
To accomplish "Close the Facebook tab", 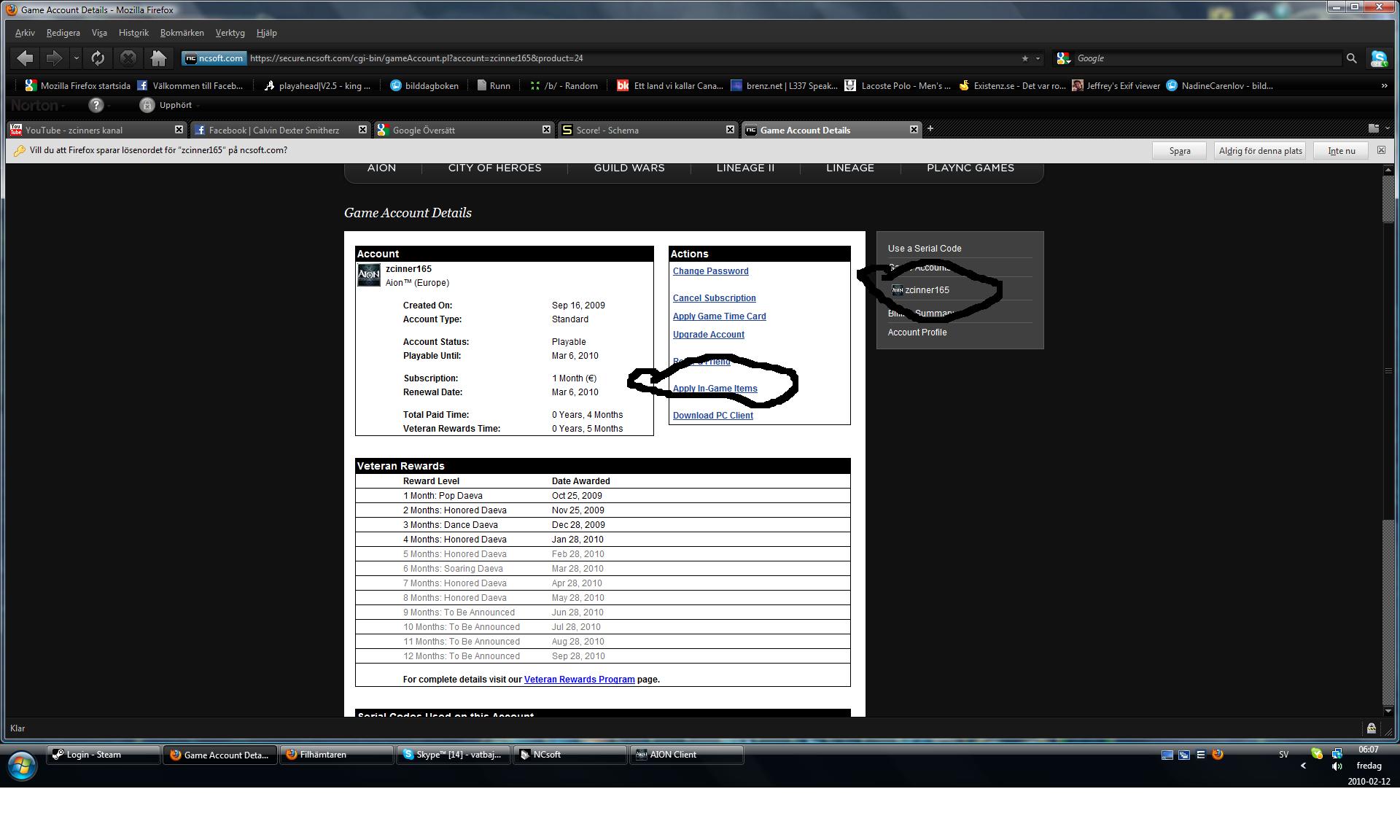I will pyautogui.click(x=362, y=129).
